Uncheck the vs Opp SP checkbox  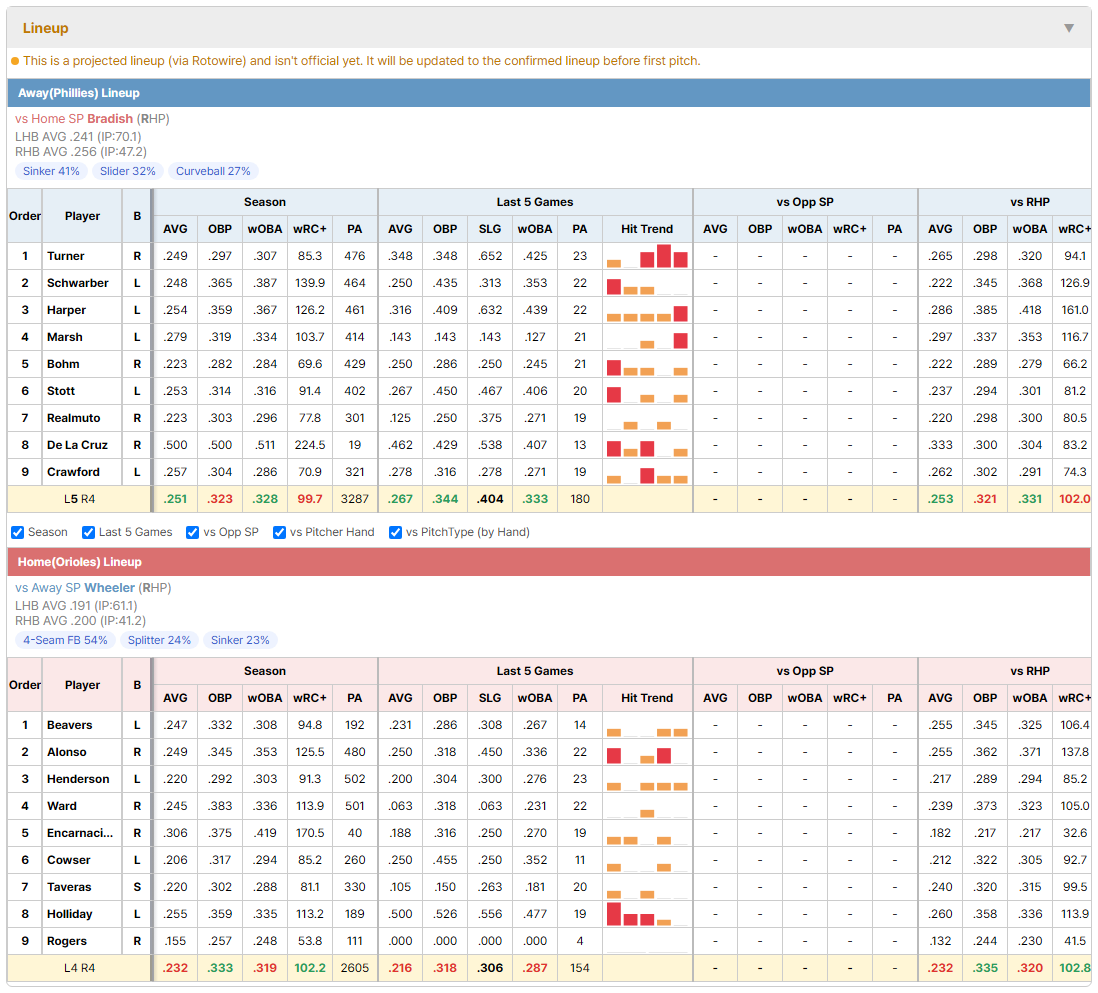193,532
